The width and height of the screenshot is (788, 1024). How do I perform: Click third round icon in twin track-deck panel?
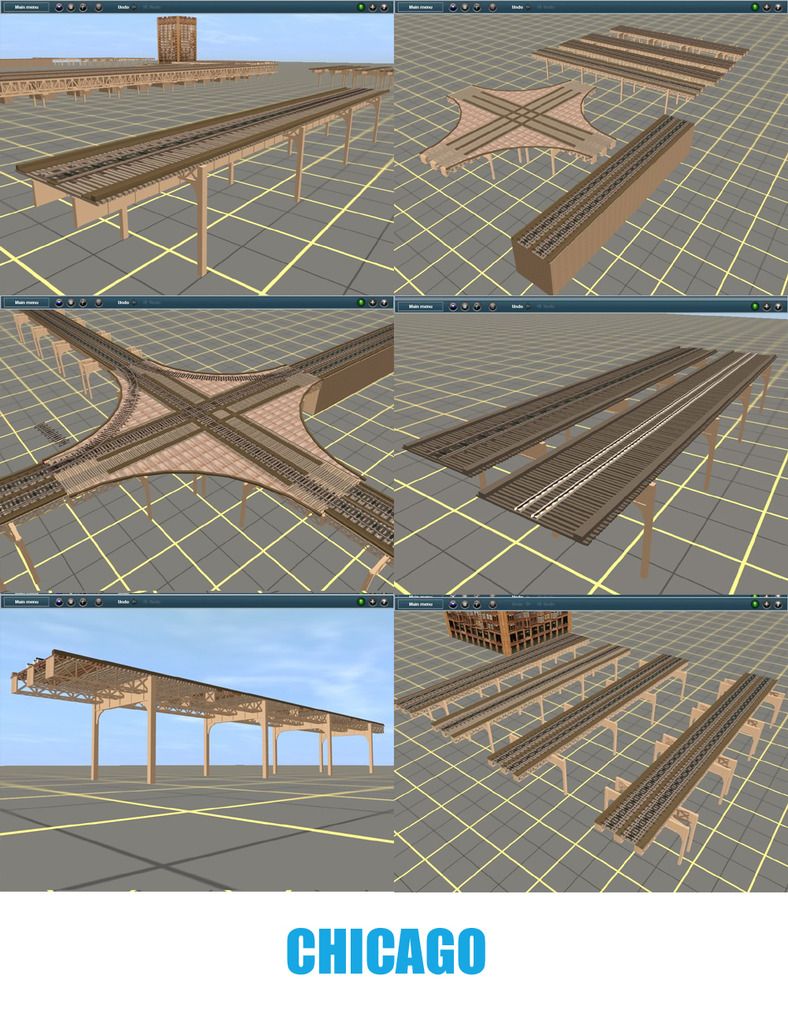[477, 306]
